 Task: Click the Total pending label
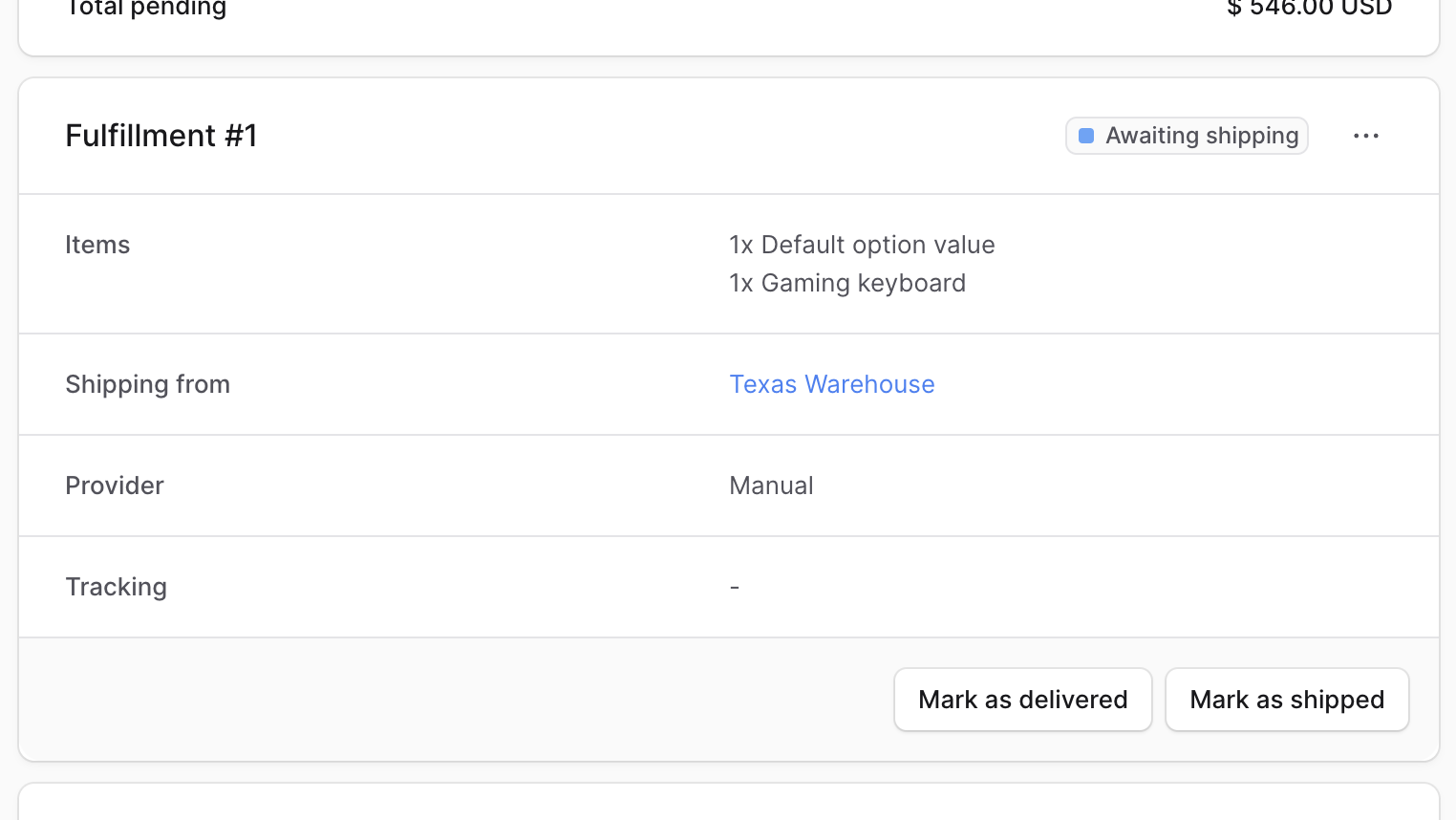(146, 9)
